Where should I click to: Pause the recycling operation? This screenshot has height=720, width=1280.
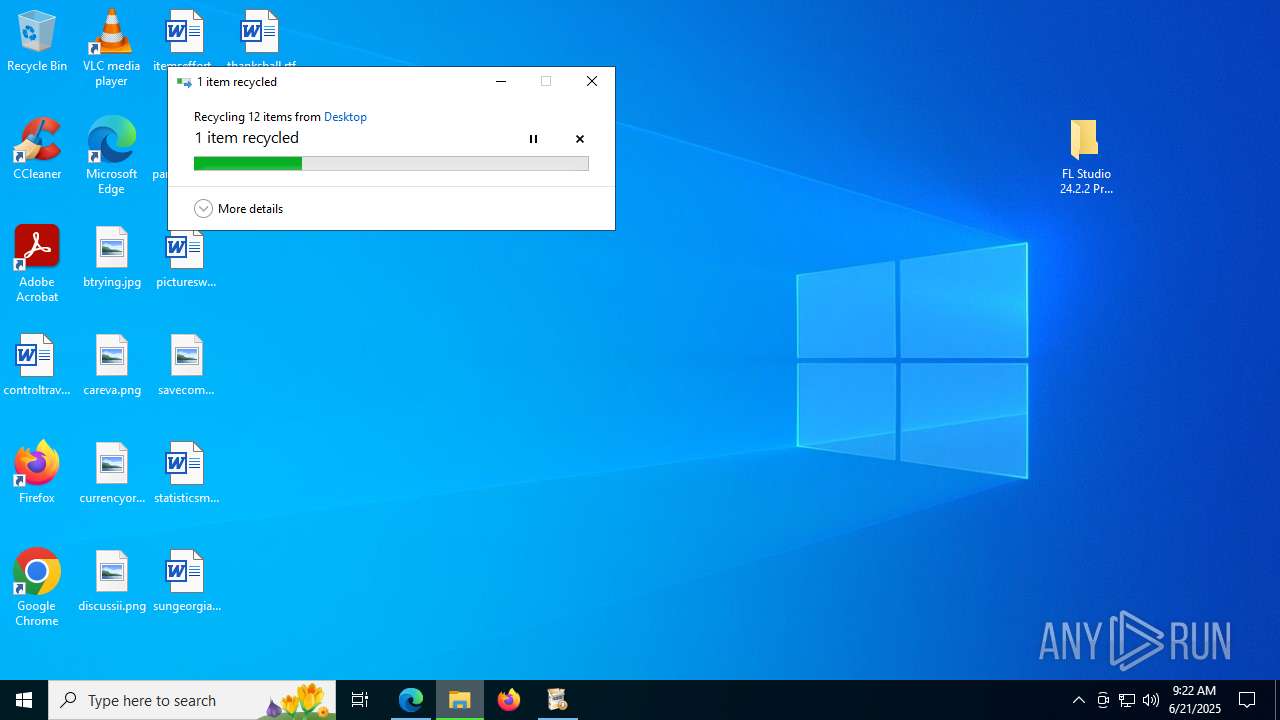point(533,139)
